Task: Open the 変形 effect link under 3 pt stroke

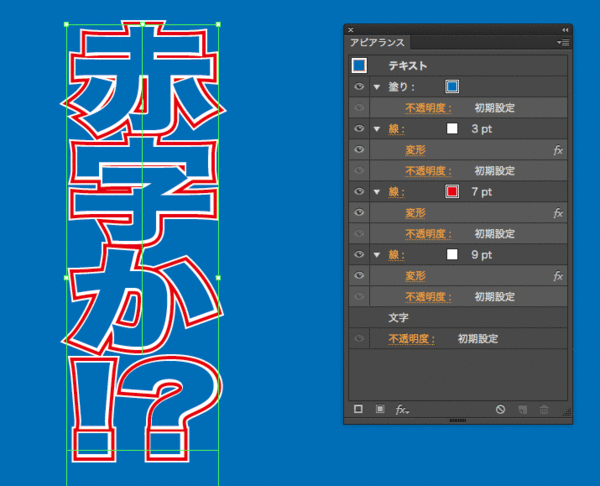Action: [x=416, y=150]
